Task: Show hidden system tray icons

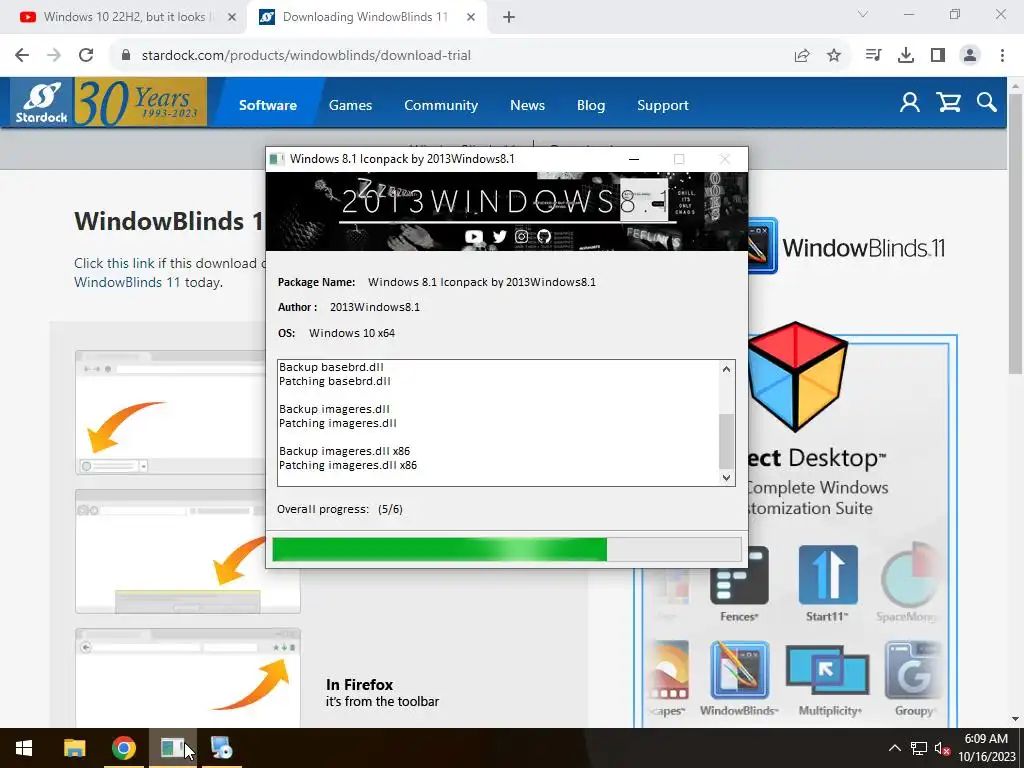Action: [x=895, y=748]
